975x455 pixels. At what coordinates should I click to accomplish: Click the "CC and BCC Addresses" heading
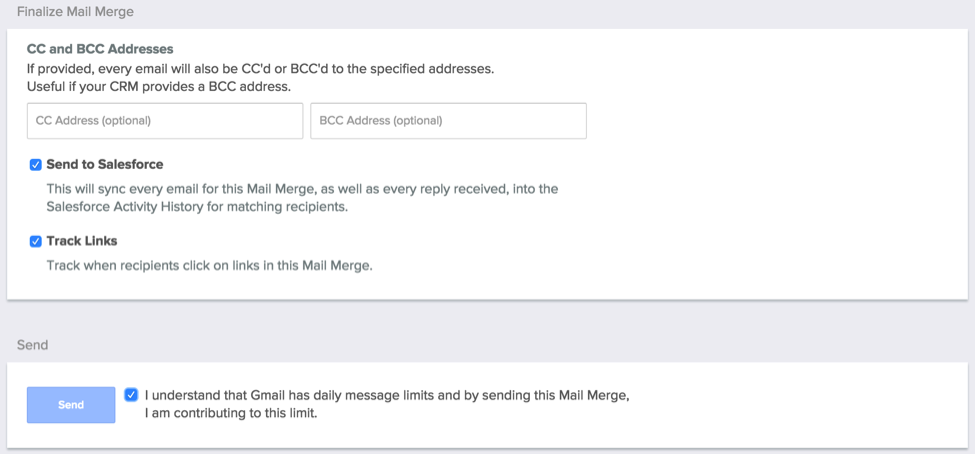pyautogui.click(x=100, y=48)
